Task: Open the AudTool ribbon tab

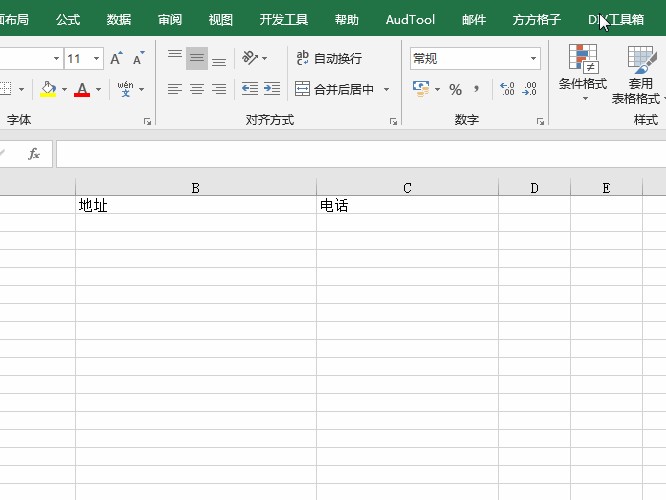Action: (x=410, y=20)
